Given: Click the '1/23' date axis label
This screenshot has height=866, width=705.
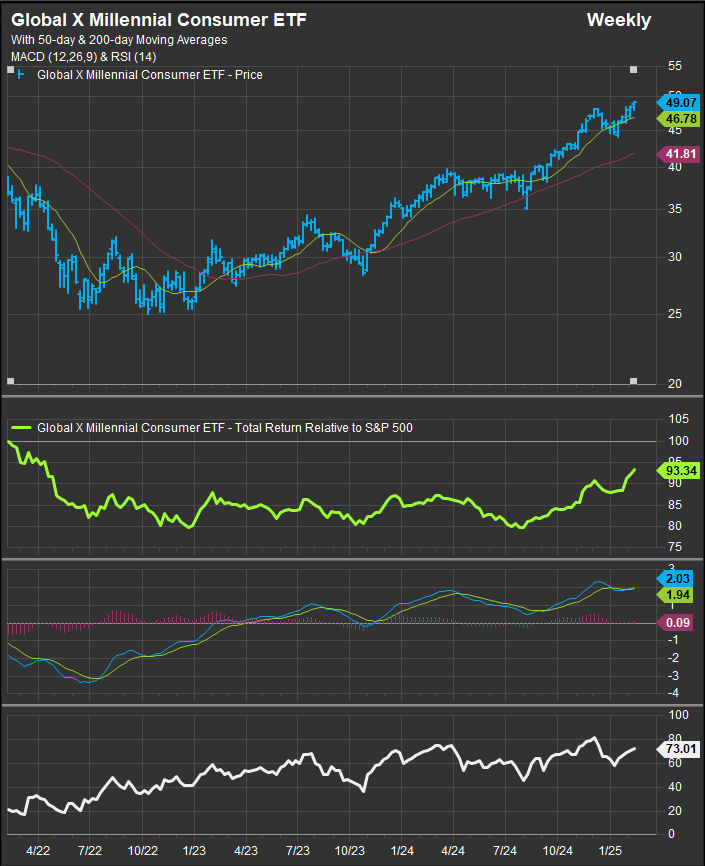Looking at the screenshot, I should click(194, 851).
